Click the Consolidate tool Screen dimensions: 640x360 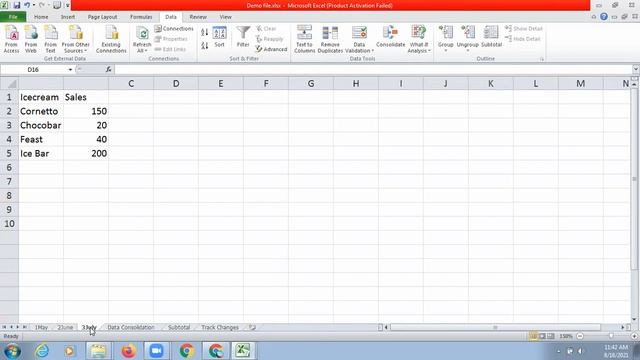391,37
